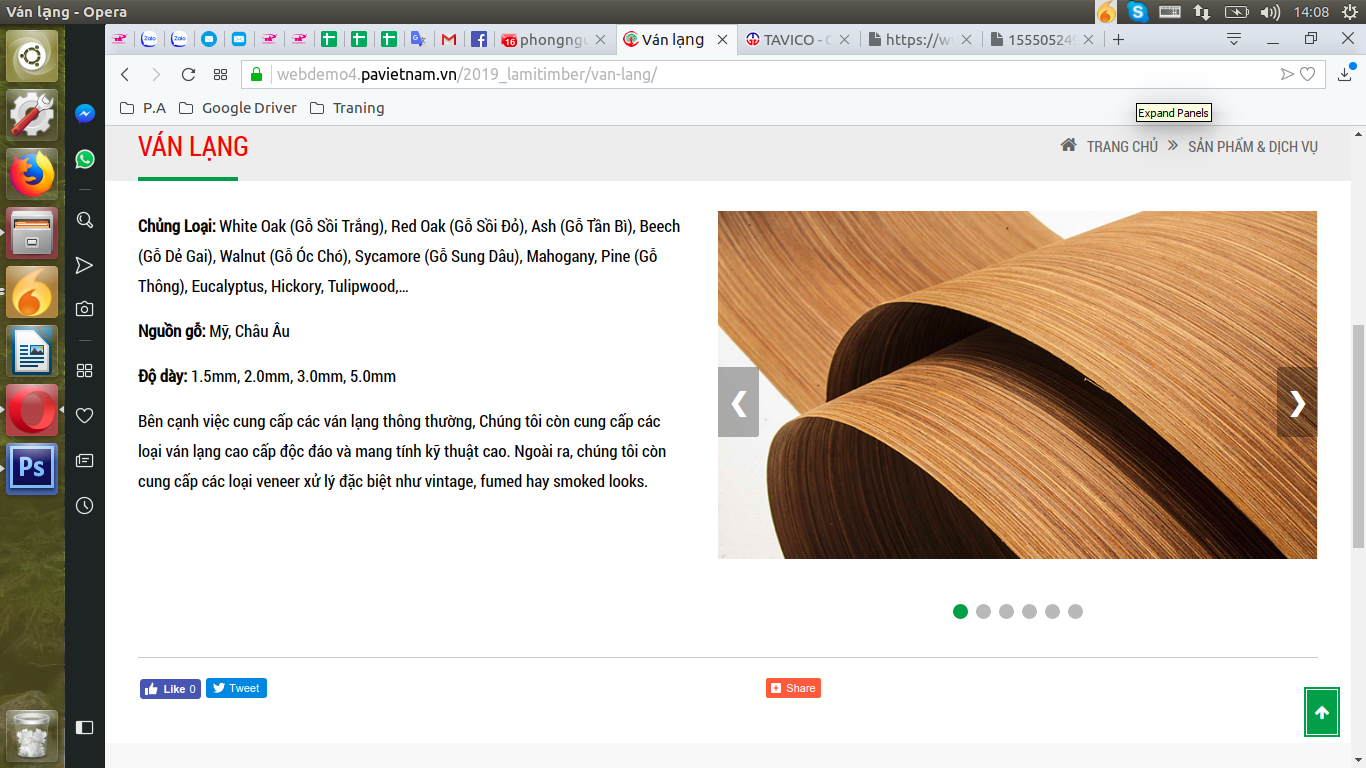Click the Facebook Like button
1366x768 pixels.
170,688
